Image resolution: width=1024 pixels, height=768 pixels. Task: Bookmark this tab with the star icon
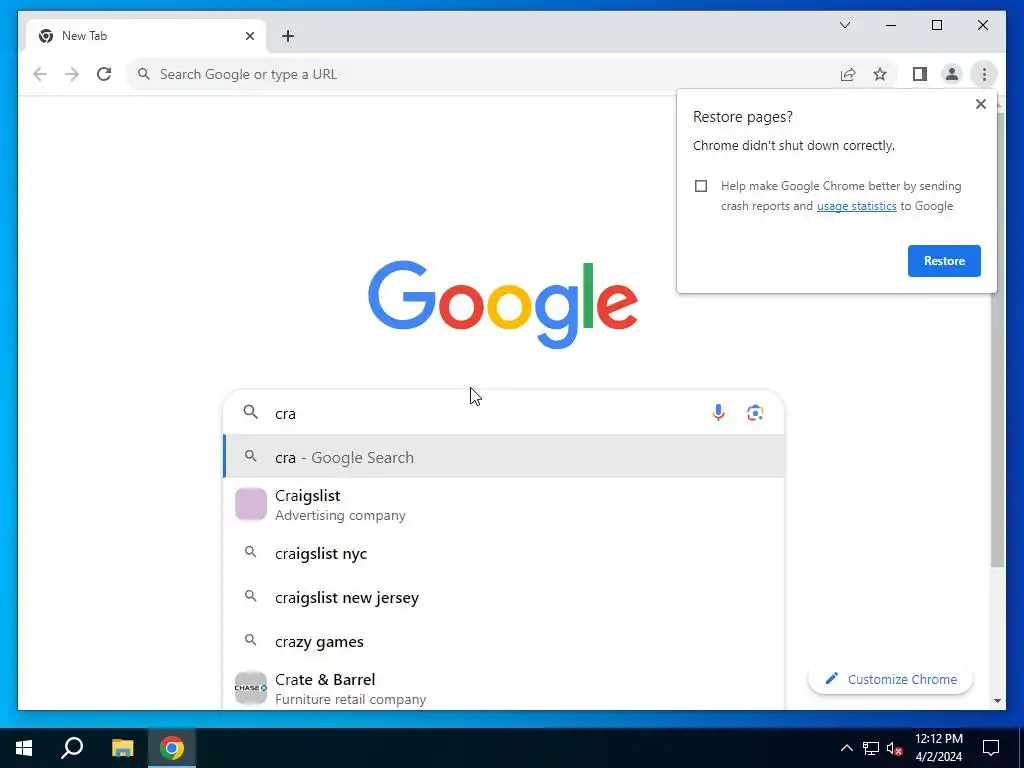880,74
